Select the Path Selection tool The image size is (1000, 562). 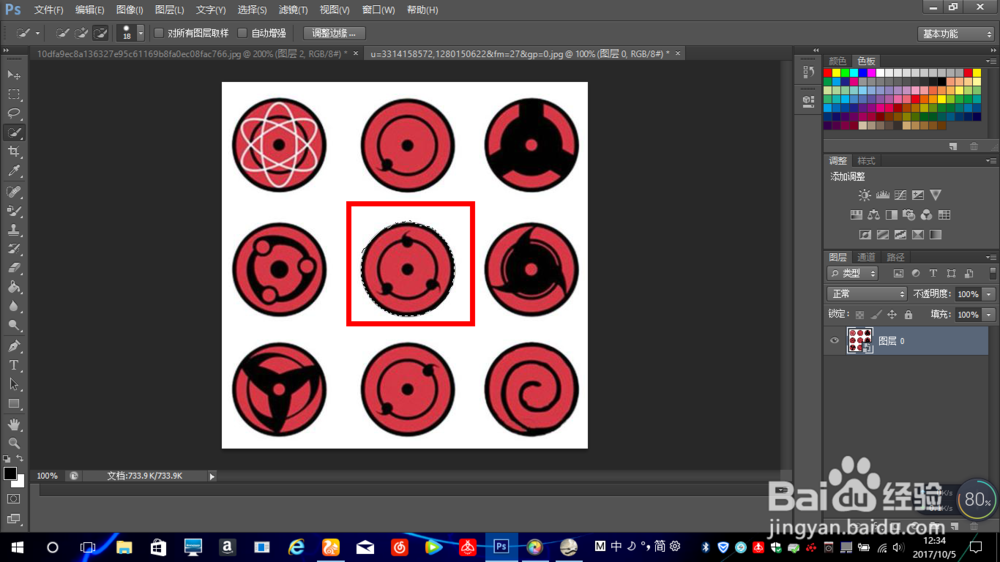pyautogui.click(x=13, y=385)
